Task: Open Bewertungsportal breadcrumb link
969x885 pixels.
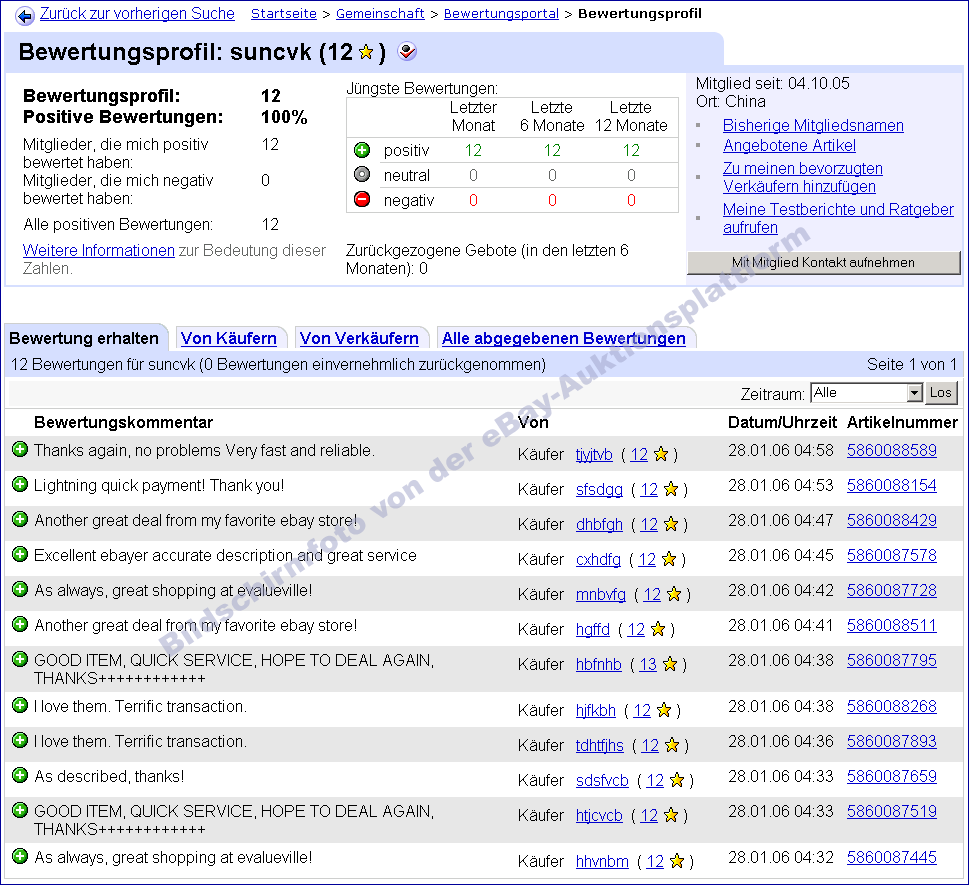Action: [x=501, y=14]
